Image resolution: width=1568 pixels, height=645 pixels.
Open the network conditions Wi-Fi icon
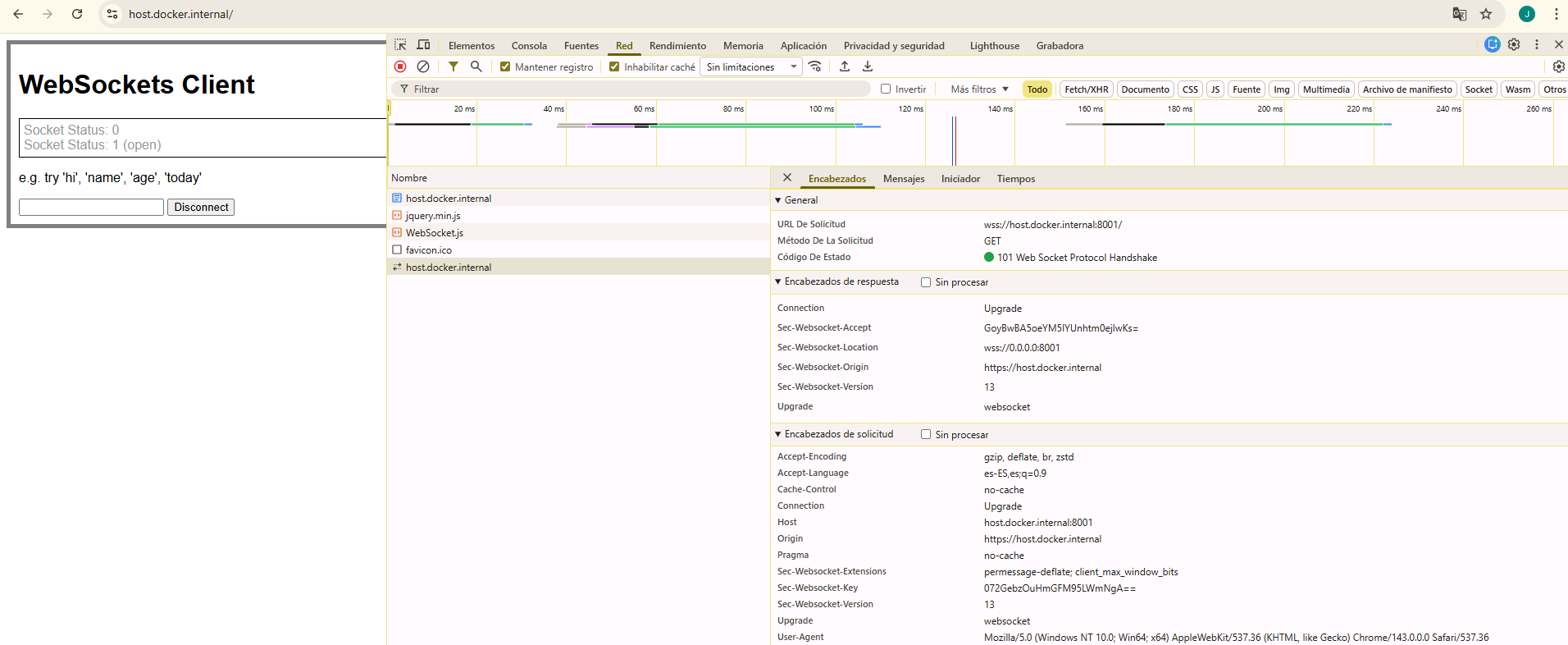click(x=815, y=66)
